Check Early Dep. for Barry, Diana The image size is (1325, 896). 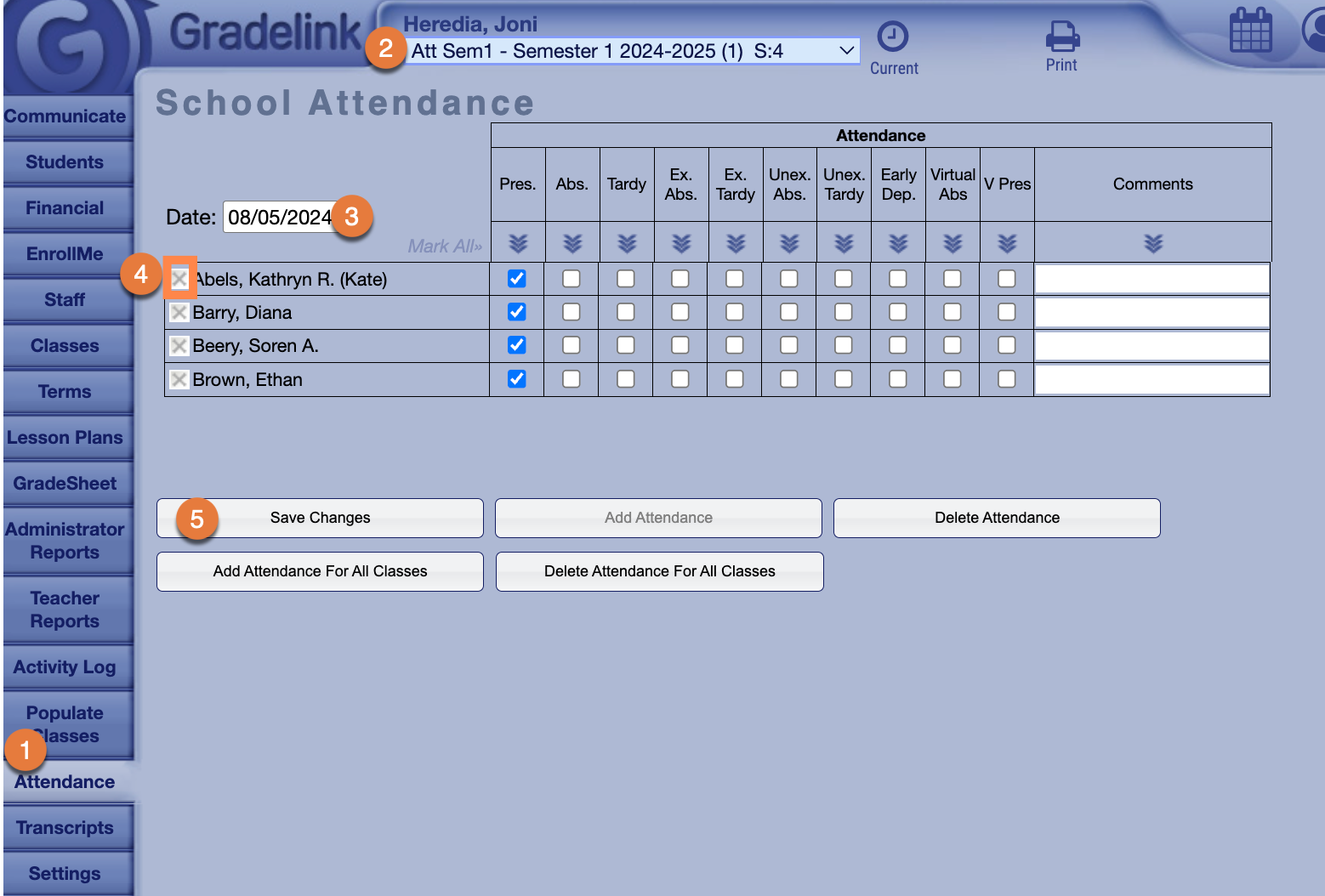click(x=897, y=312)
